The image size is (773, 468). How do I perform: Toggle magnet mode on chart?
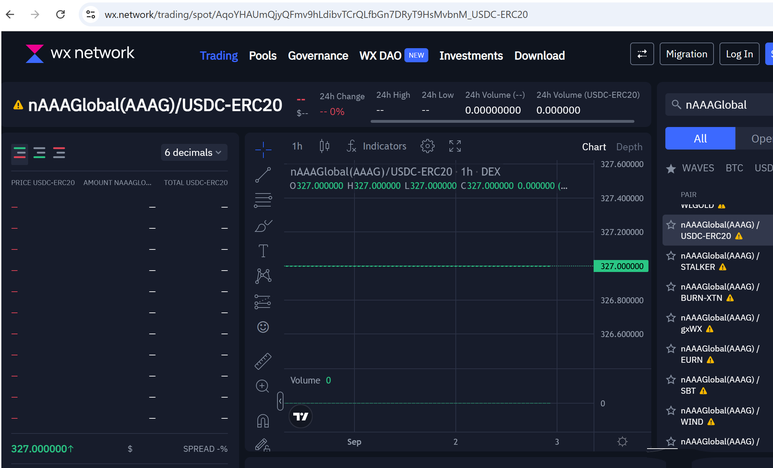click(x=263, y=421)
